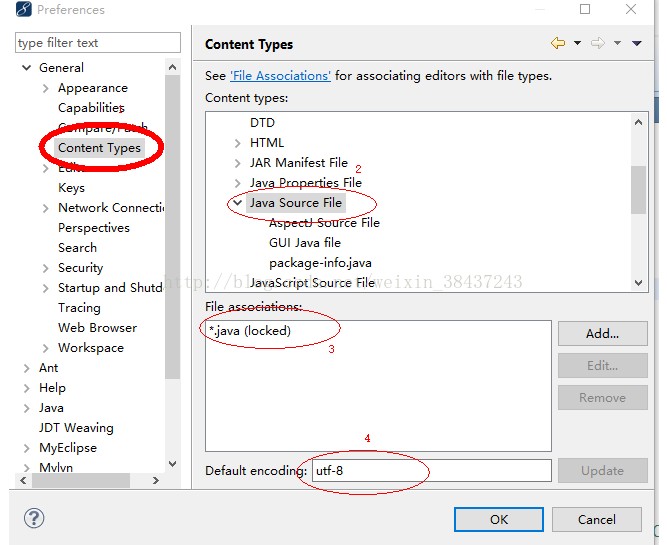
Task: Confirm with the OK button
Action: (499, 519)
